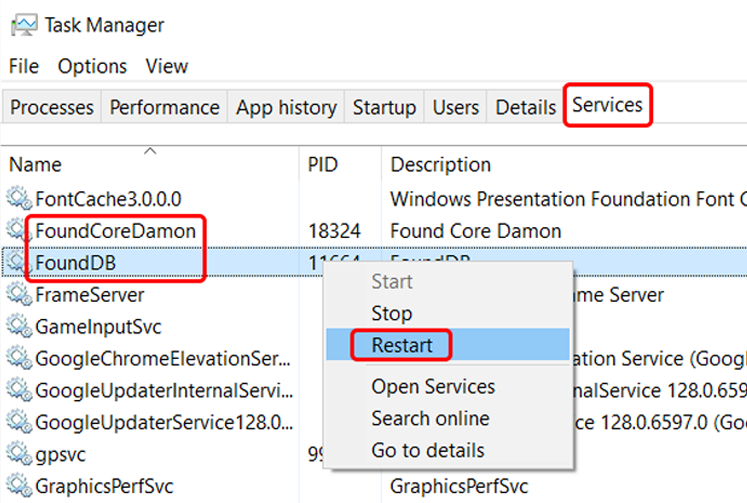Click the gear icon beside GameInputSvc

pyautogui.click(x=19, y=326)
